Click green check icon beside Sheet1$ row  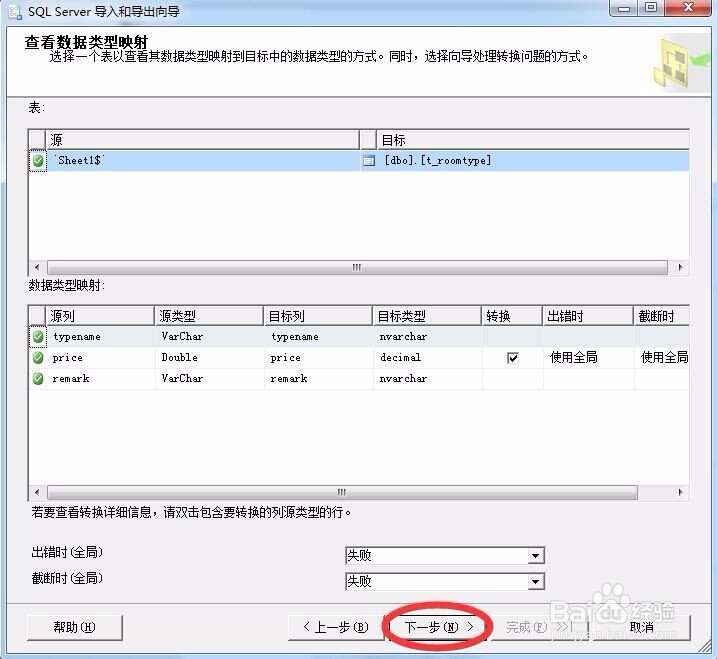(38, 161)
